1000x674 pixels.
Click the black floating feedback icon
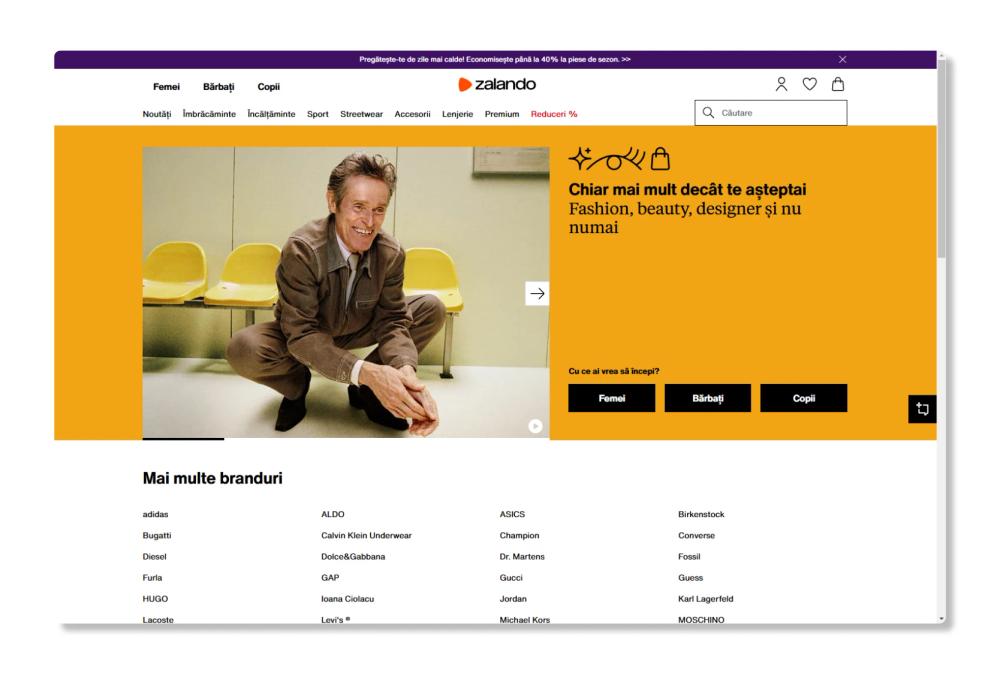(922, 409)
